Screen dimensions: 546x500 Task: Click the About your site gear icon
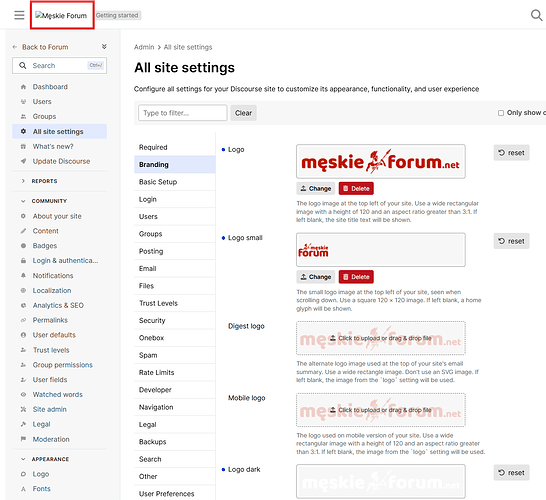click(x=23, y=216)
